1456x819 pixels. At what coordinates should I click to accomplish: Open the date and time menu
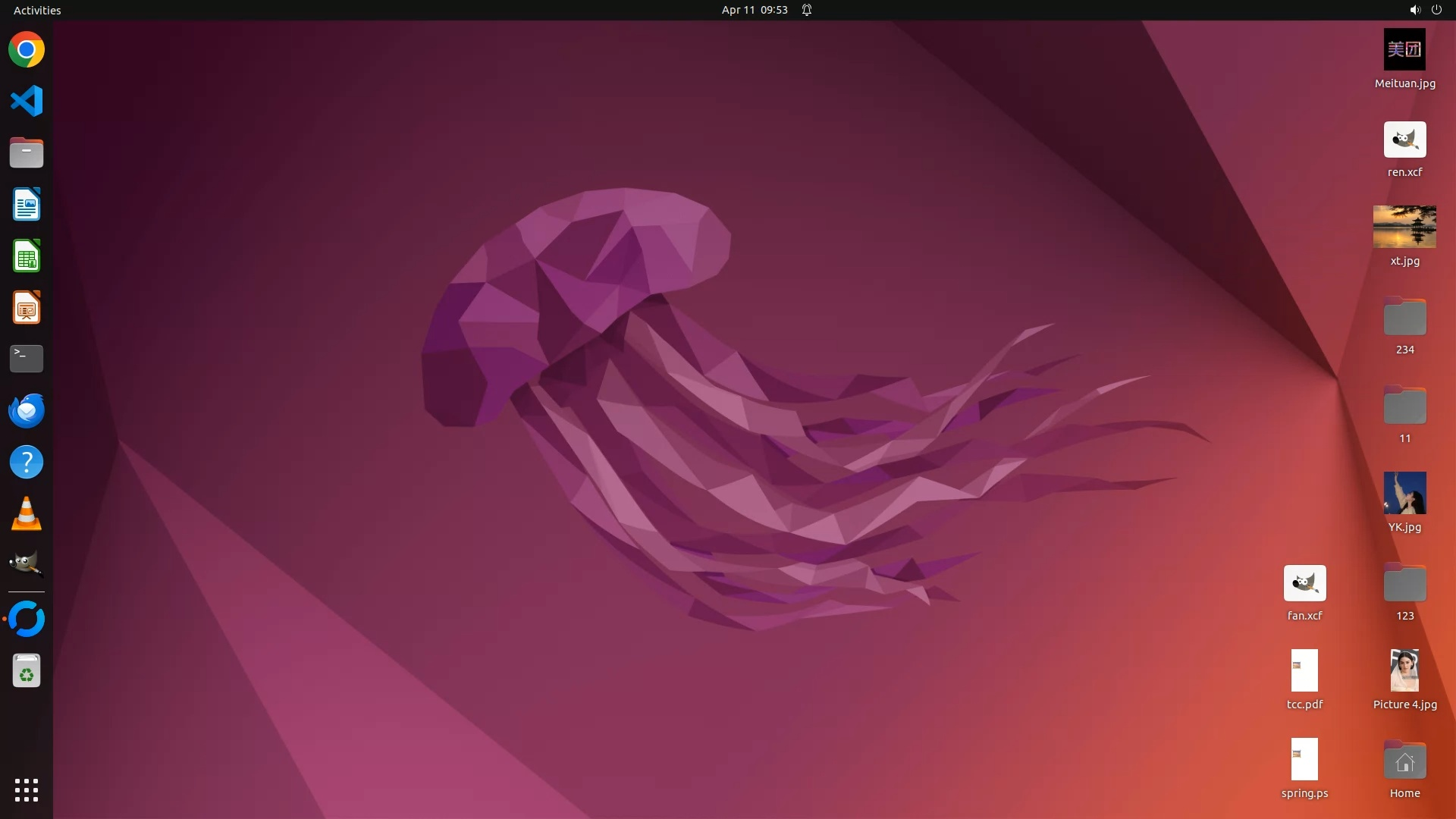[754, 10]
